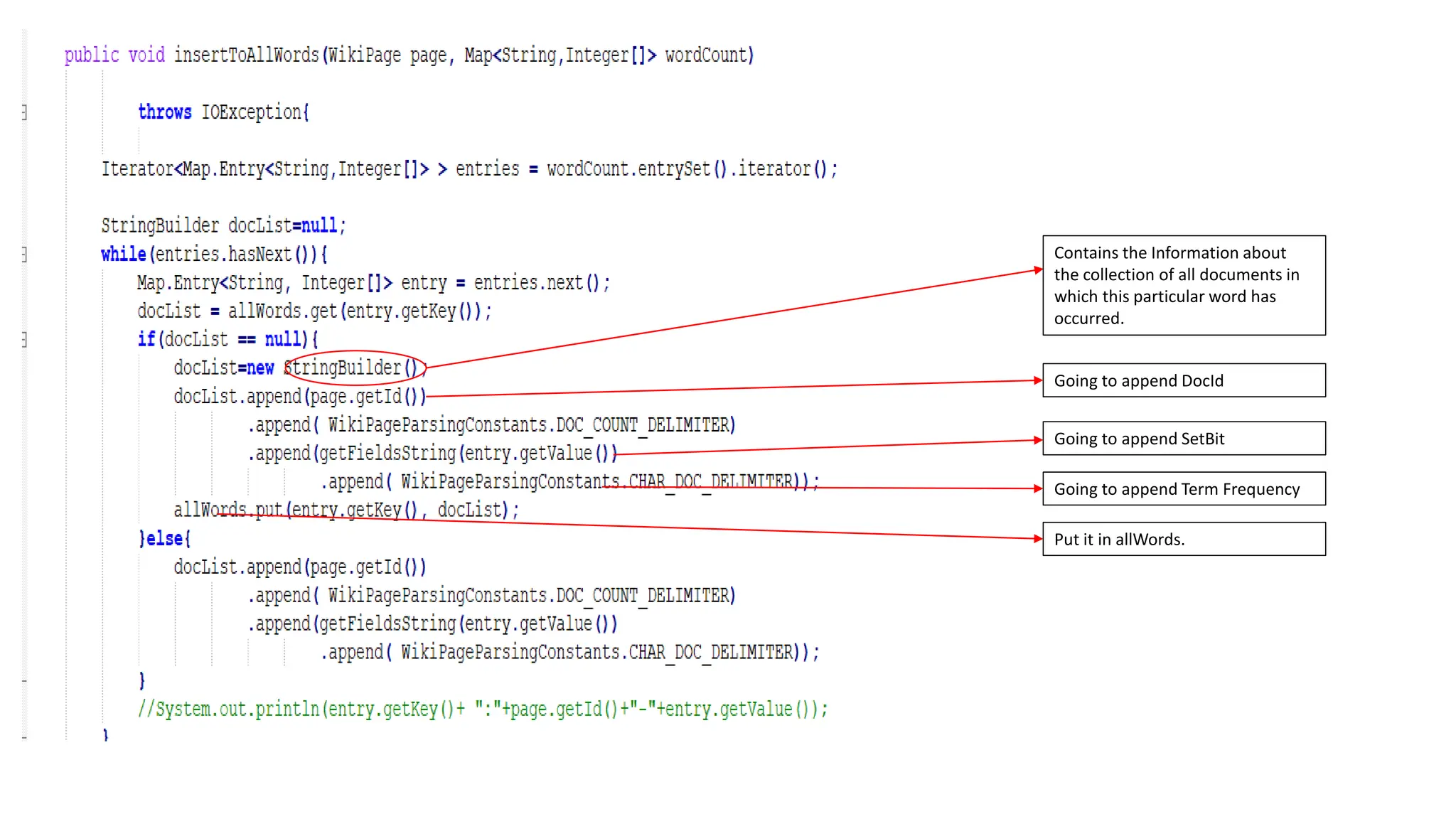Click the 'while' keyword in the loop
This screenshot has width=1456, height=819.
(123, 255)
